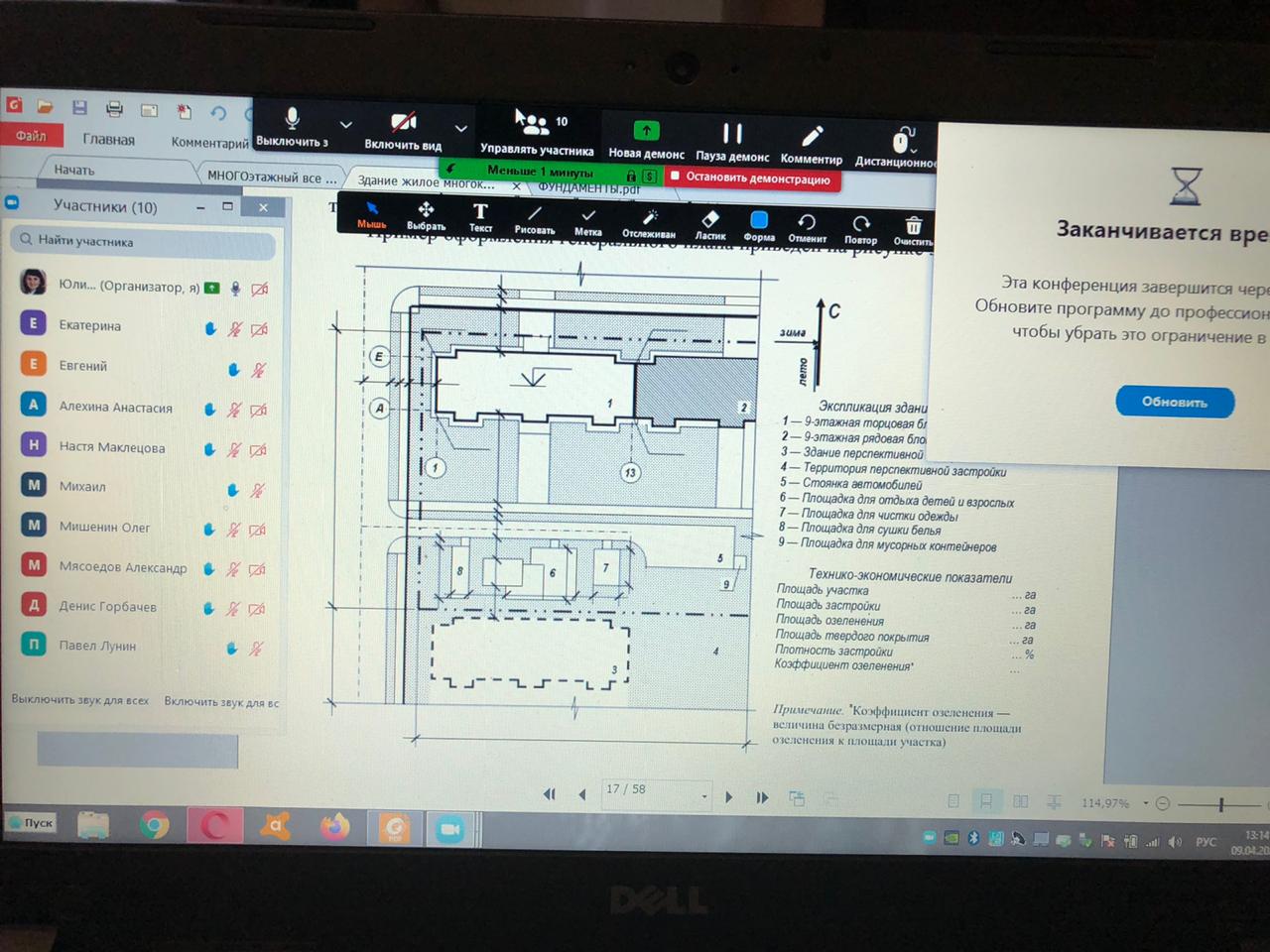This screenshot has width=1270, height=952.
Task: Open the Комментарий ribbon tab
Action: [x=209, y=143]
